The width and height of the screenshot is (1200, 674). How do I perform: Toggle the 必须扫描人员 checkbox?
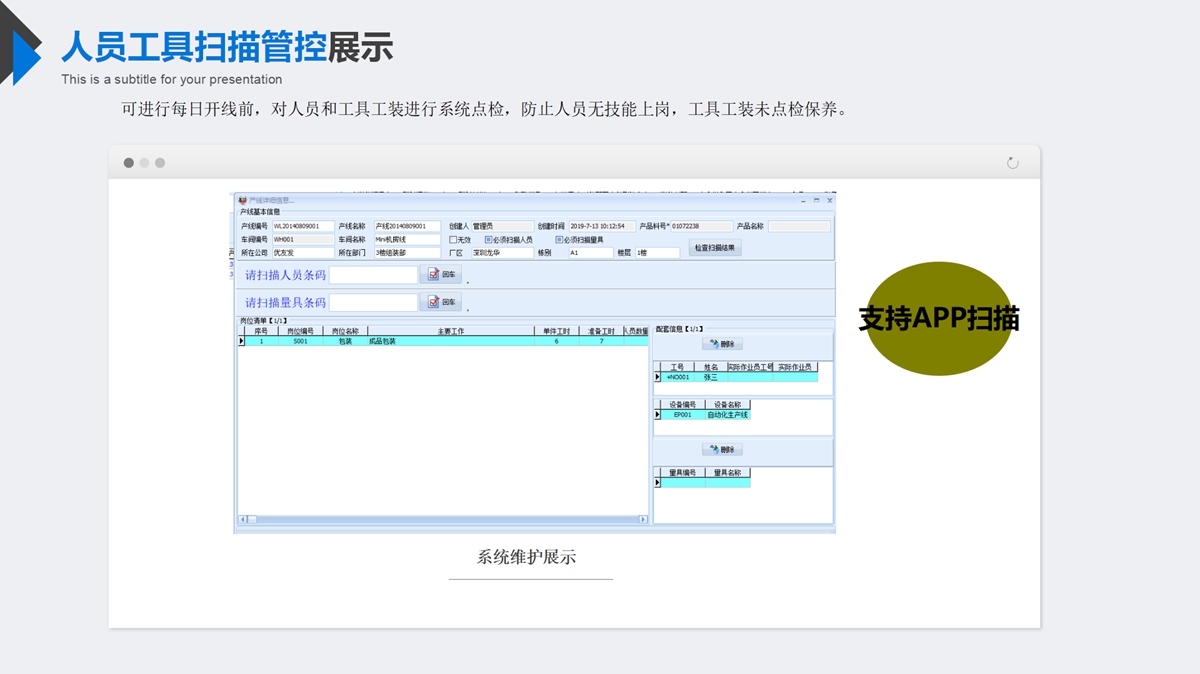pyautogui.click(x=488, y=240)
